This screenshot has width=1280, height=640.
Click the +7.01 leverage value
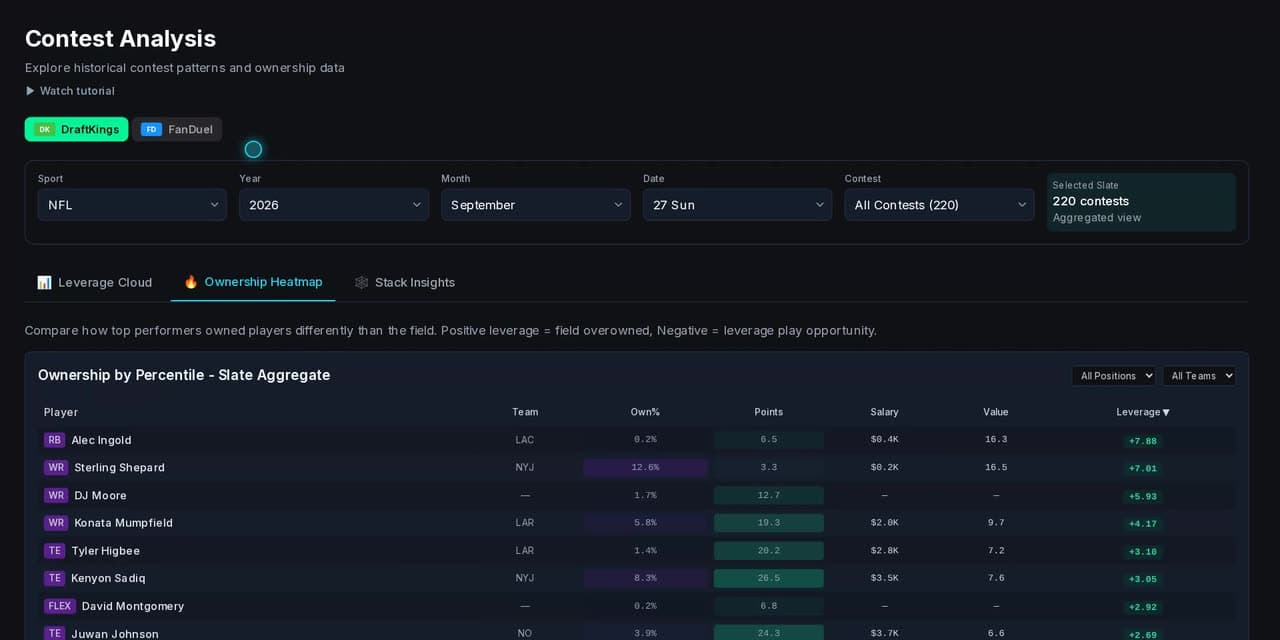[1142, 468]
